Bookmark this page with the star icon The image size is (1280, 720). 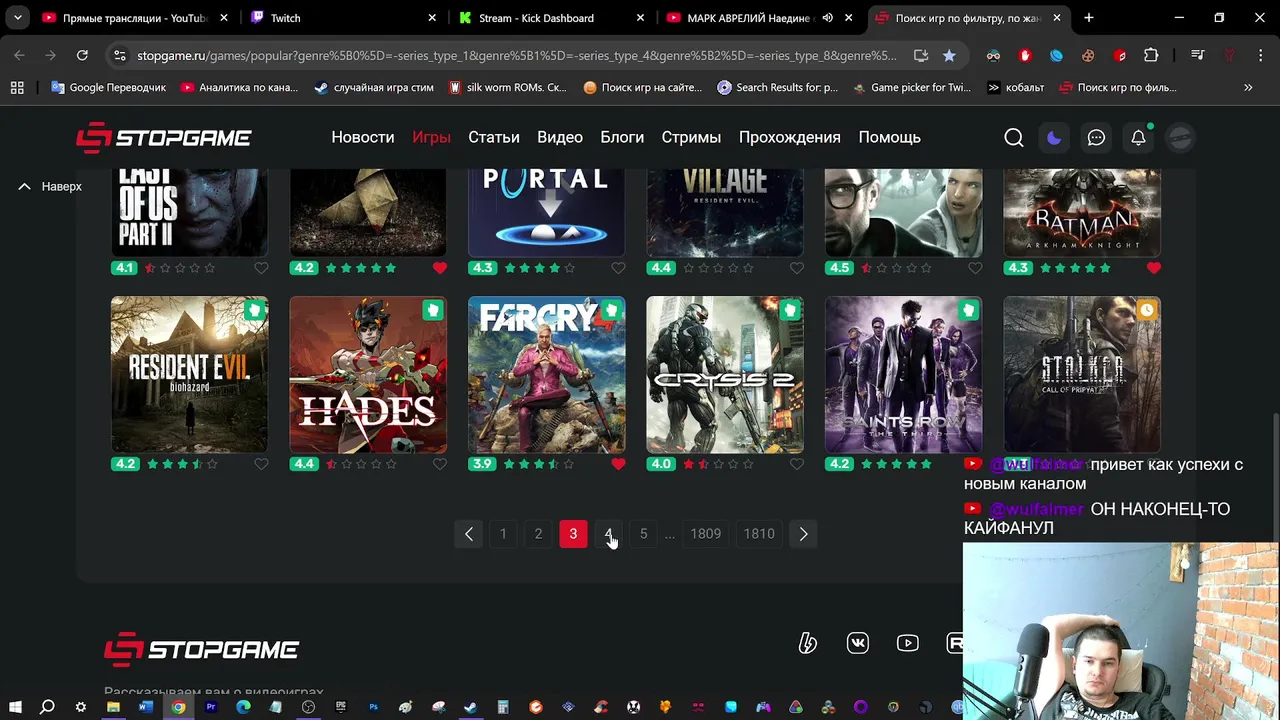[x=949, y=56]
